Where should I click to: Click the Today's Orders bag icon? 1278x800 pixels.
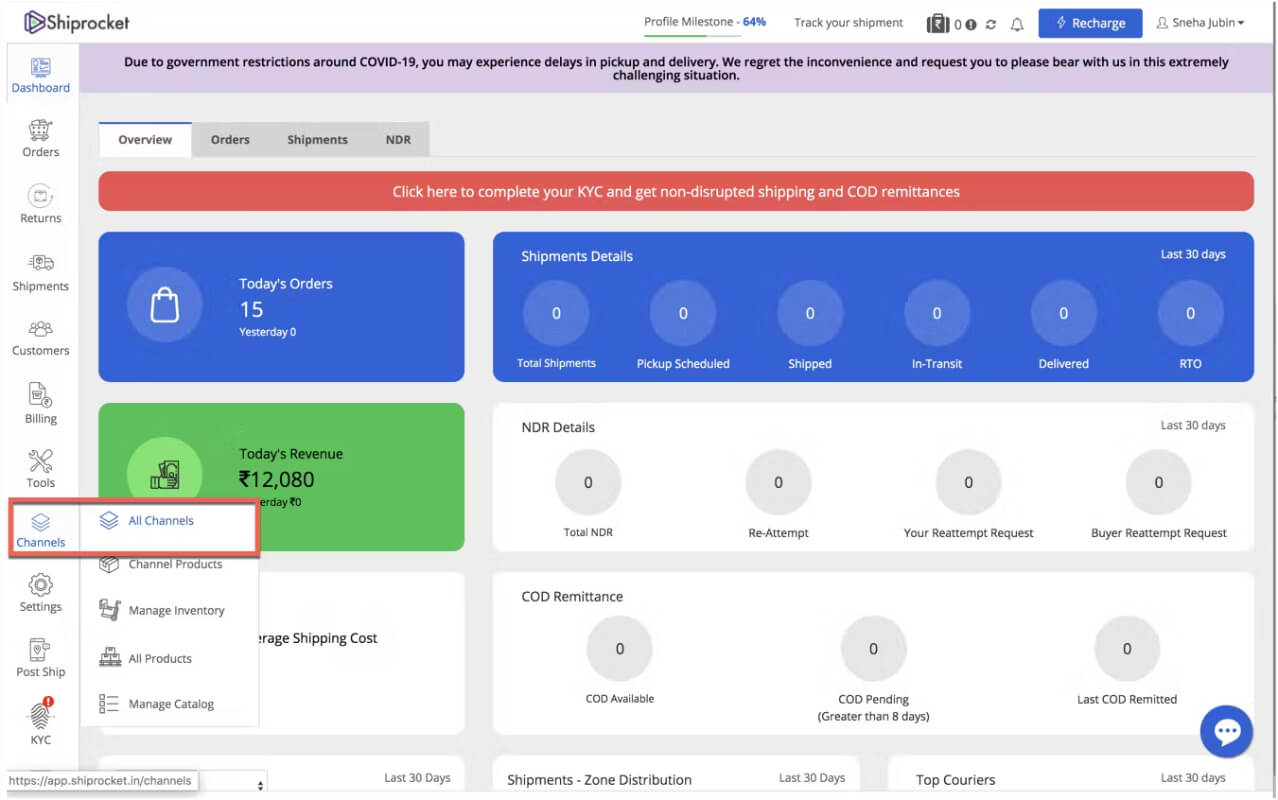tap(165, 306)
